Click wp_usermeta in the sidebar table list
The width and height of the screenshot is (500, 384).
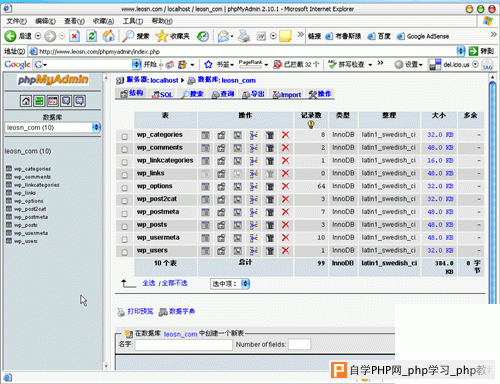(31, 233)
